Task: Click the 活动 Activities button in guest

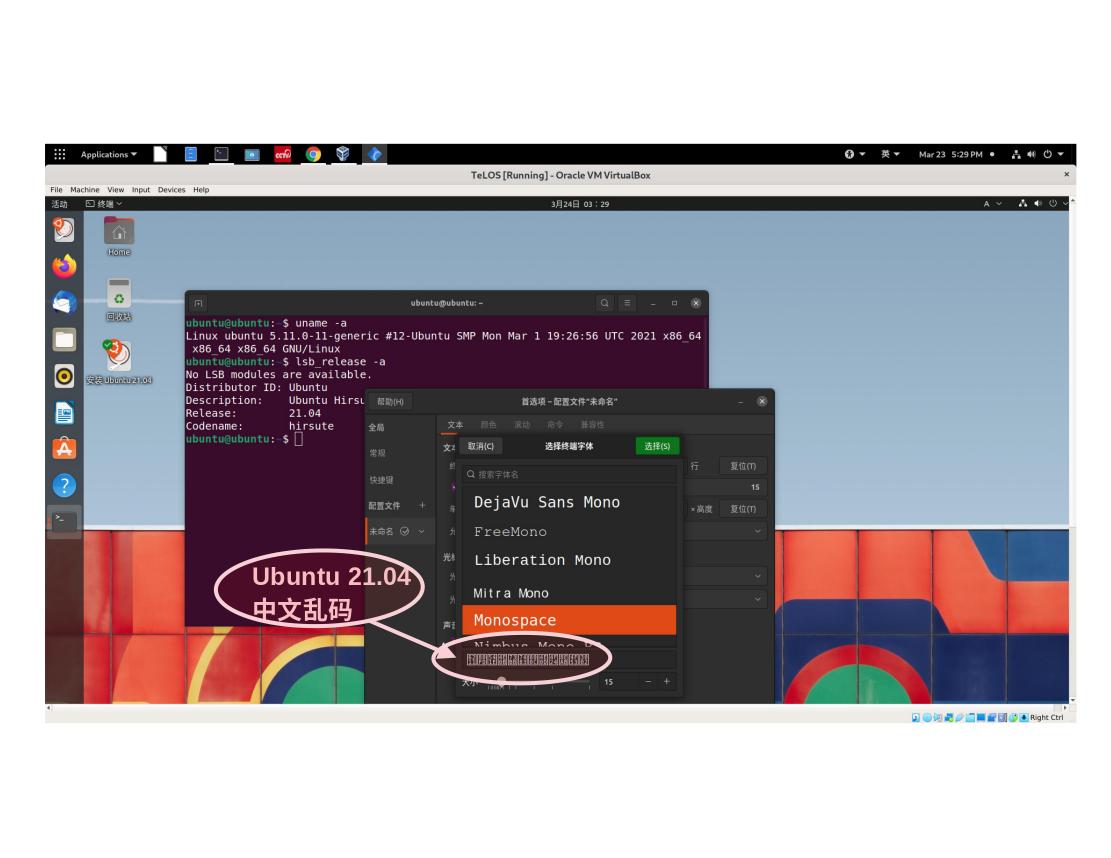Action: click(60, 203)
